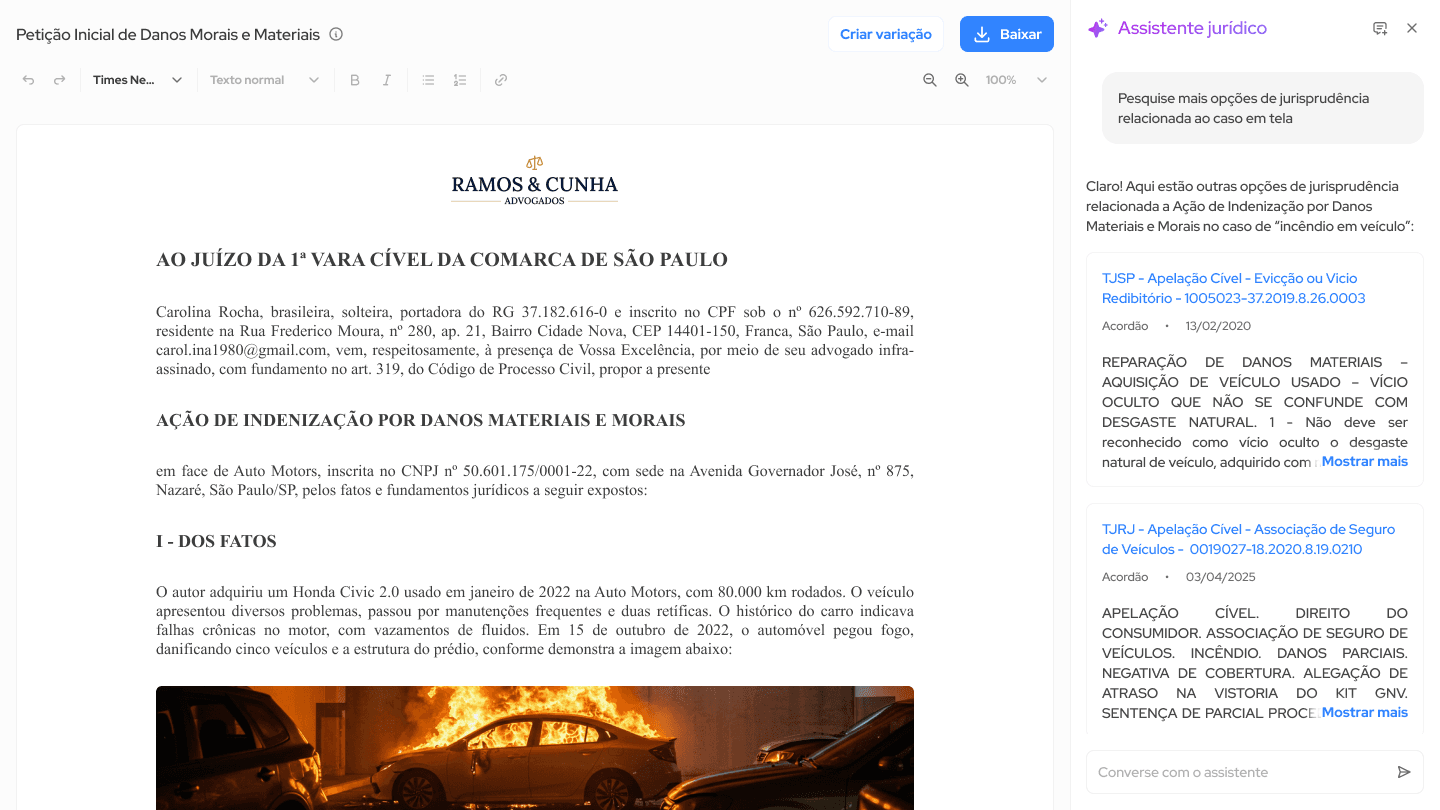Toggle bold formatting
The height and width of the screenshot is (810, 1440).
[354, 80]
